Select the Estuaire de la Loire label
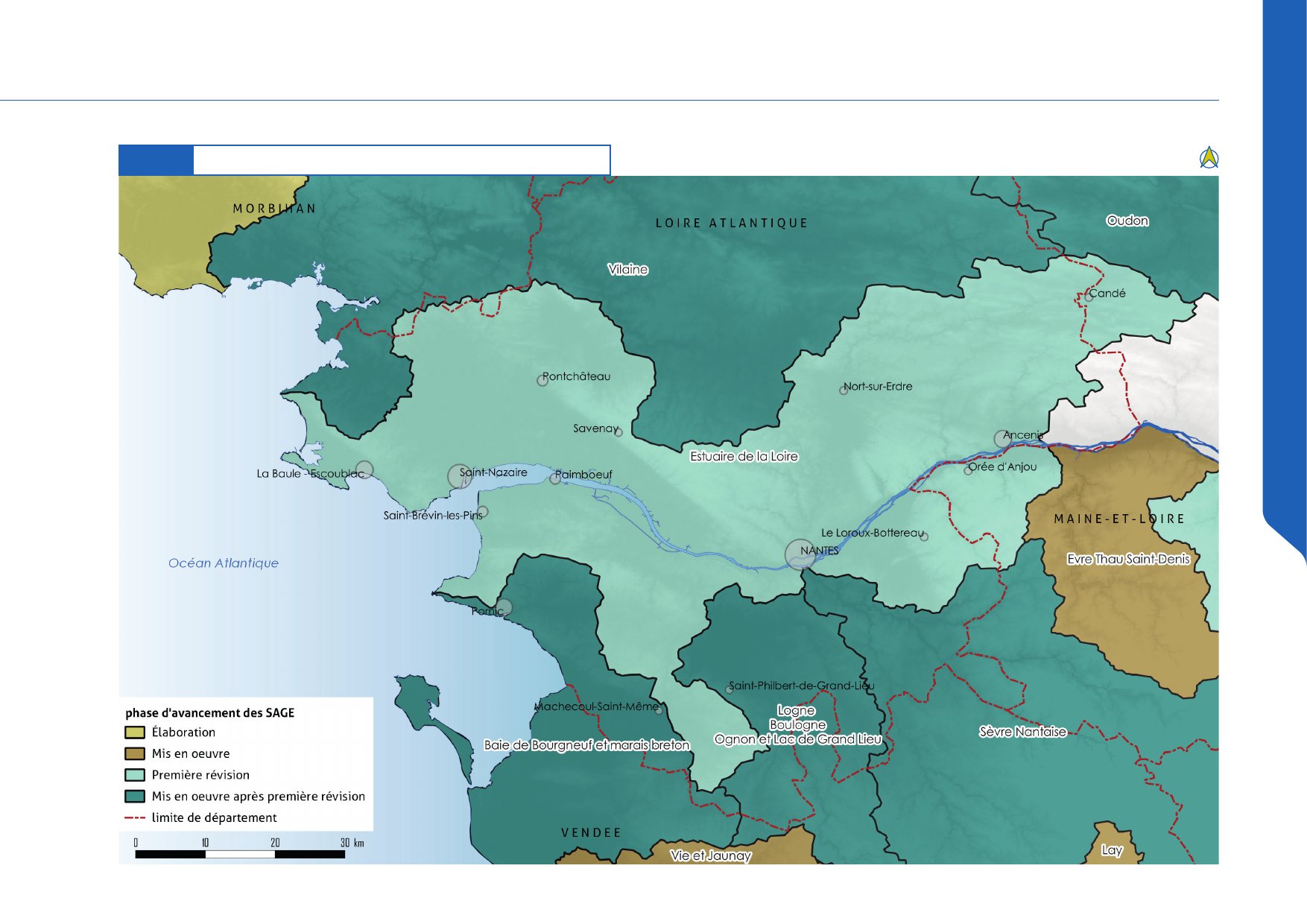The height and width of the screenshot is (924, 1307). click(x=744, y=456)
